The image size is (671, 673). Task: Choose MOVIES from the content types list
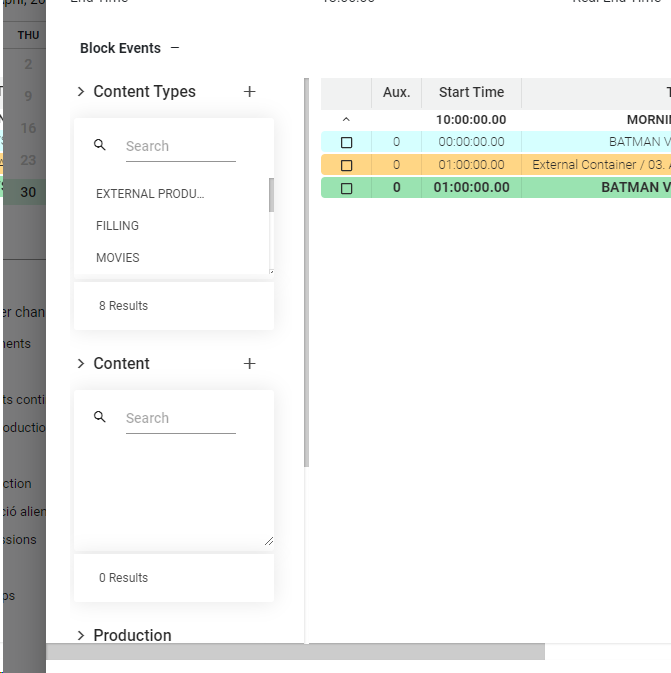click(118, 258)
